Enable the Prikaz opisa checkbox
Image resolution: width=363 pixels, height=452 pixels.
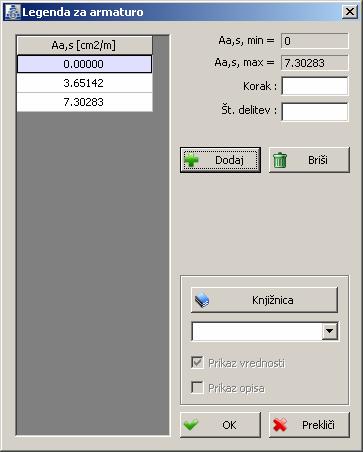[x=197, y=387]
